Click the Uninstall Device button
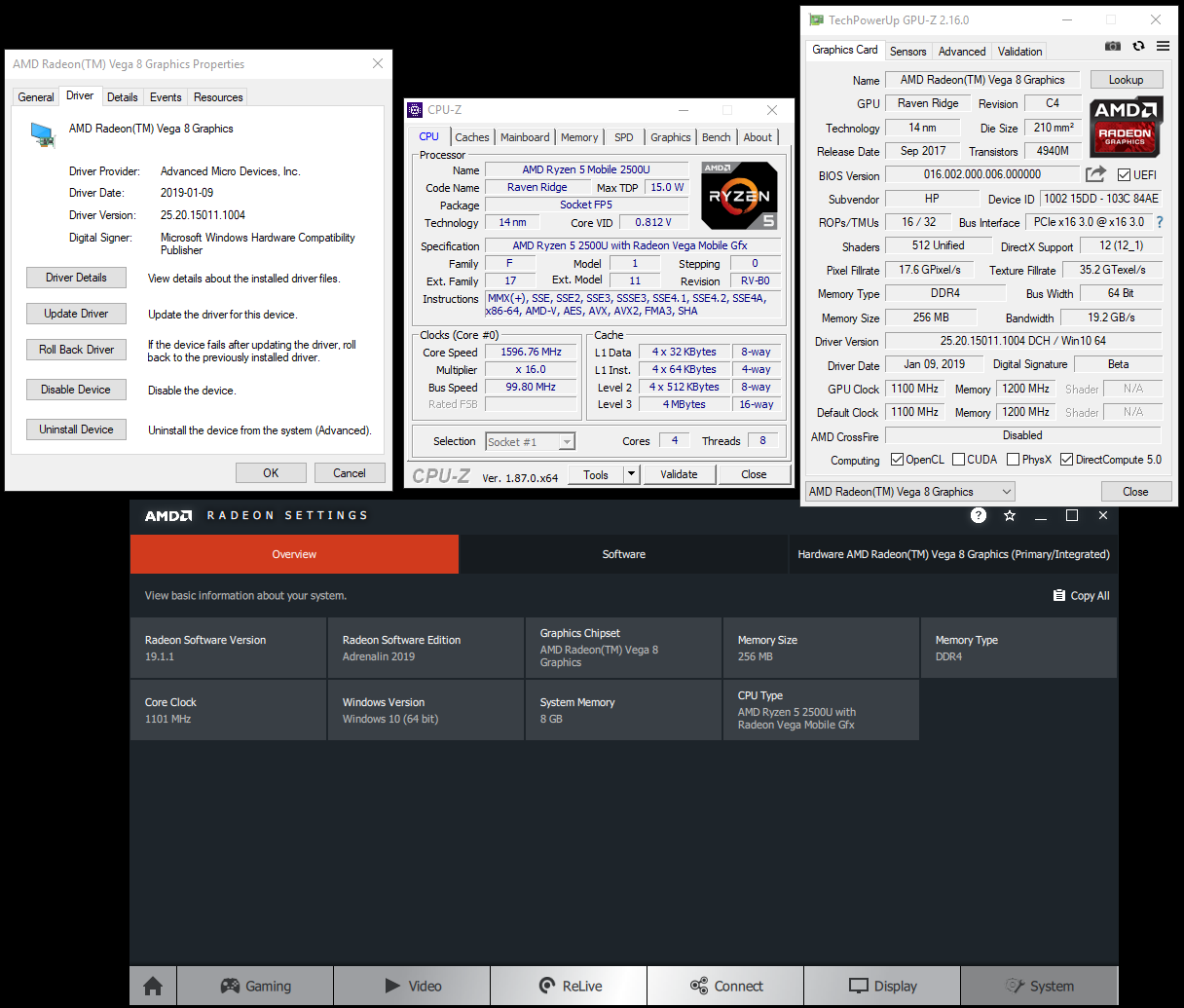The width and height of the screenshot is (1184, 1008). click(76, 429)
